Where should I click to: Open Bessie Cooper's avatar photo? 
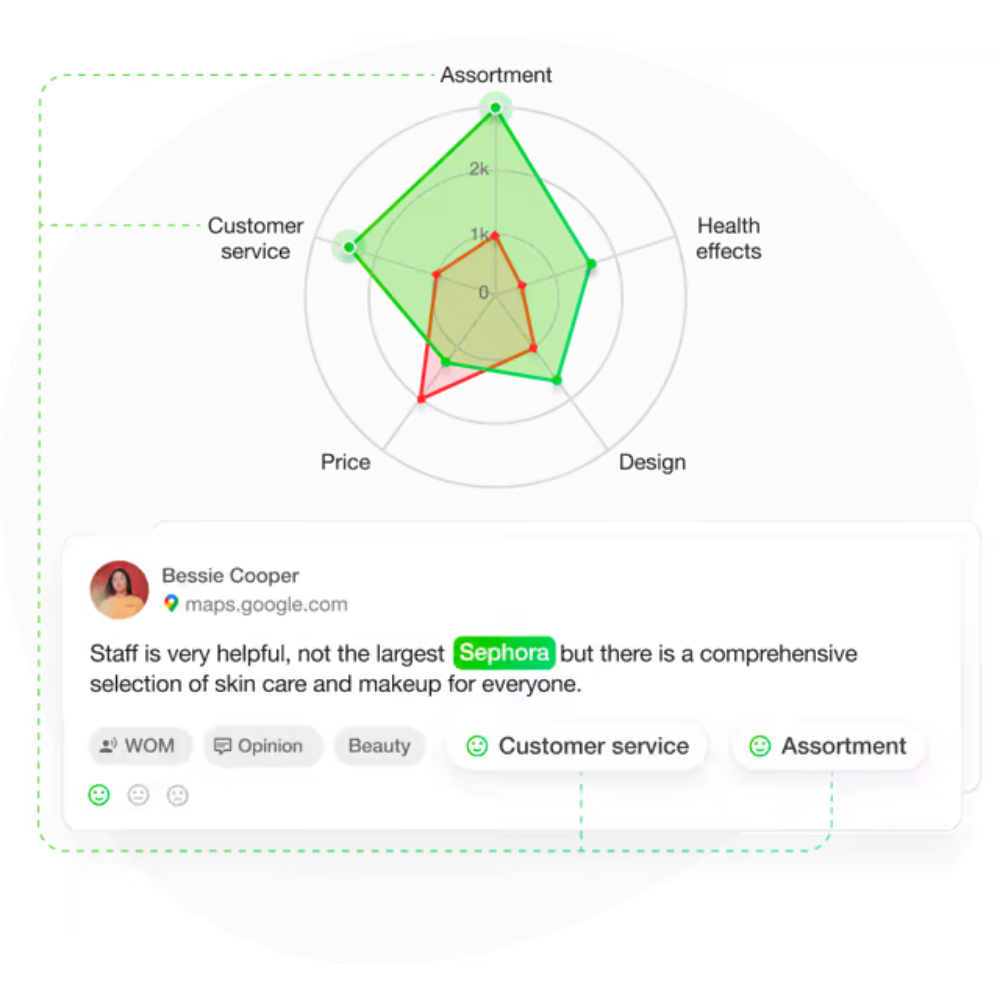click(119, 589)
